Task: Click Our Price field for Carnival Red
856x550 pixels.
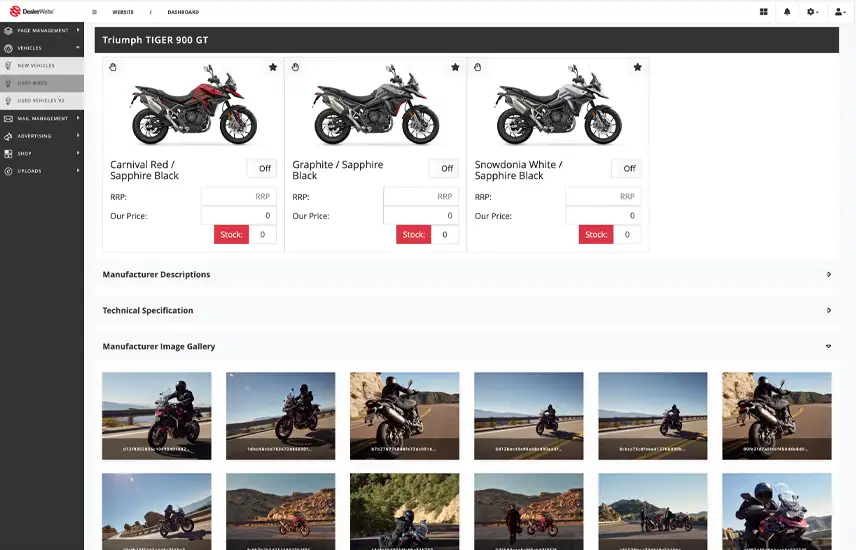Action: point(239,216)
